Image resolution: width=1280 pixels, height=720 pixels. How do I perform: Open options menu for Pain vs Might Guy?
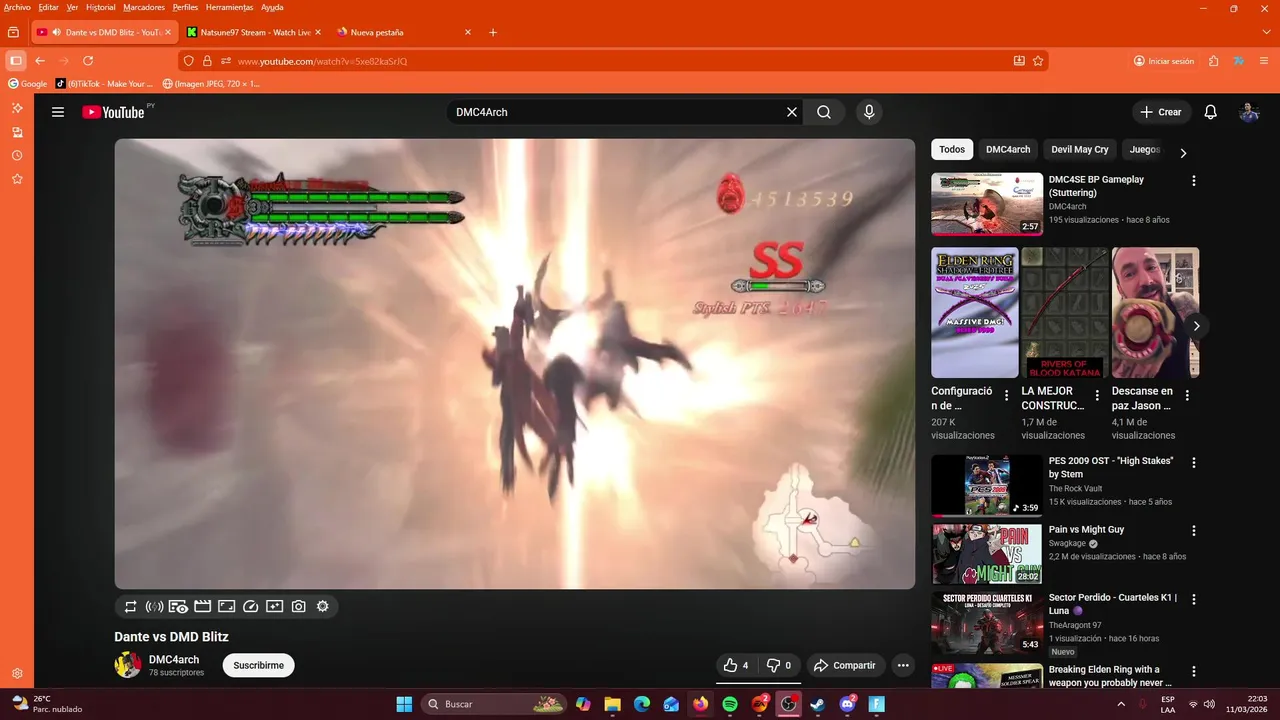[1193, 531]
